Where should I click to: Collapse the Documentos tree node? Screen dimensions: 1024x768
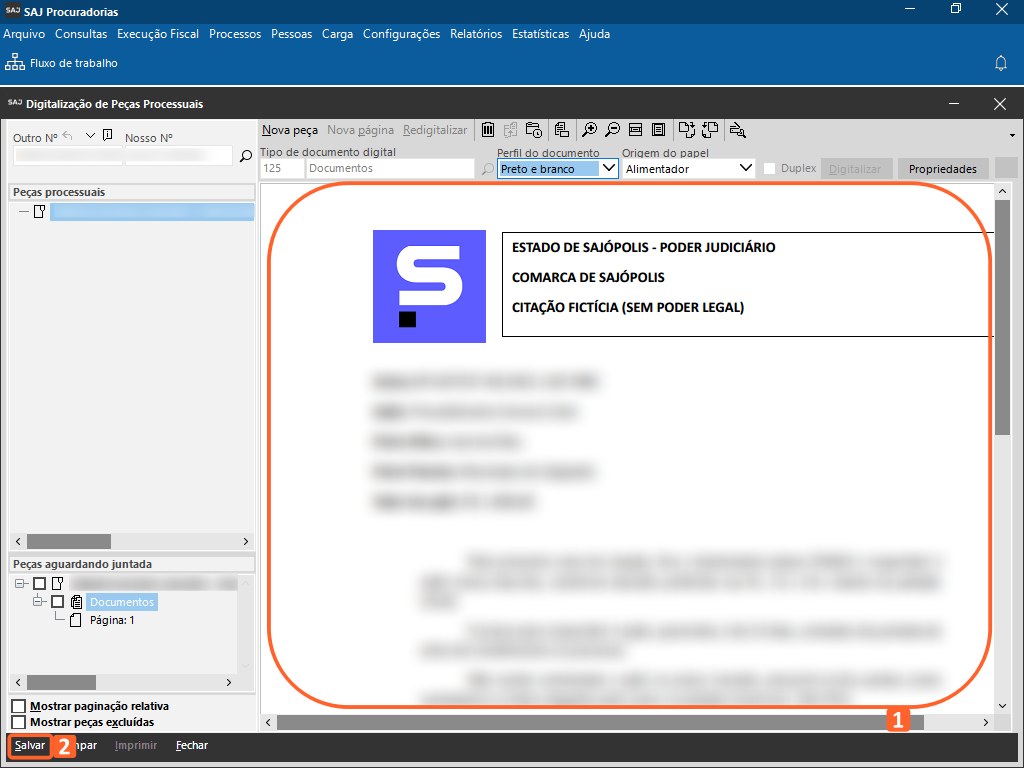click(39, 602)
